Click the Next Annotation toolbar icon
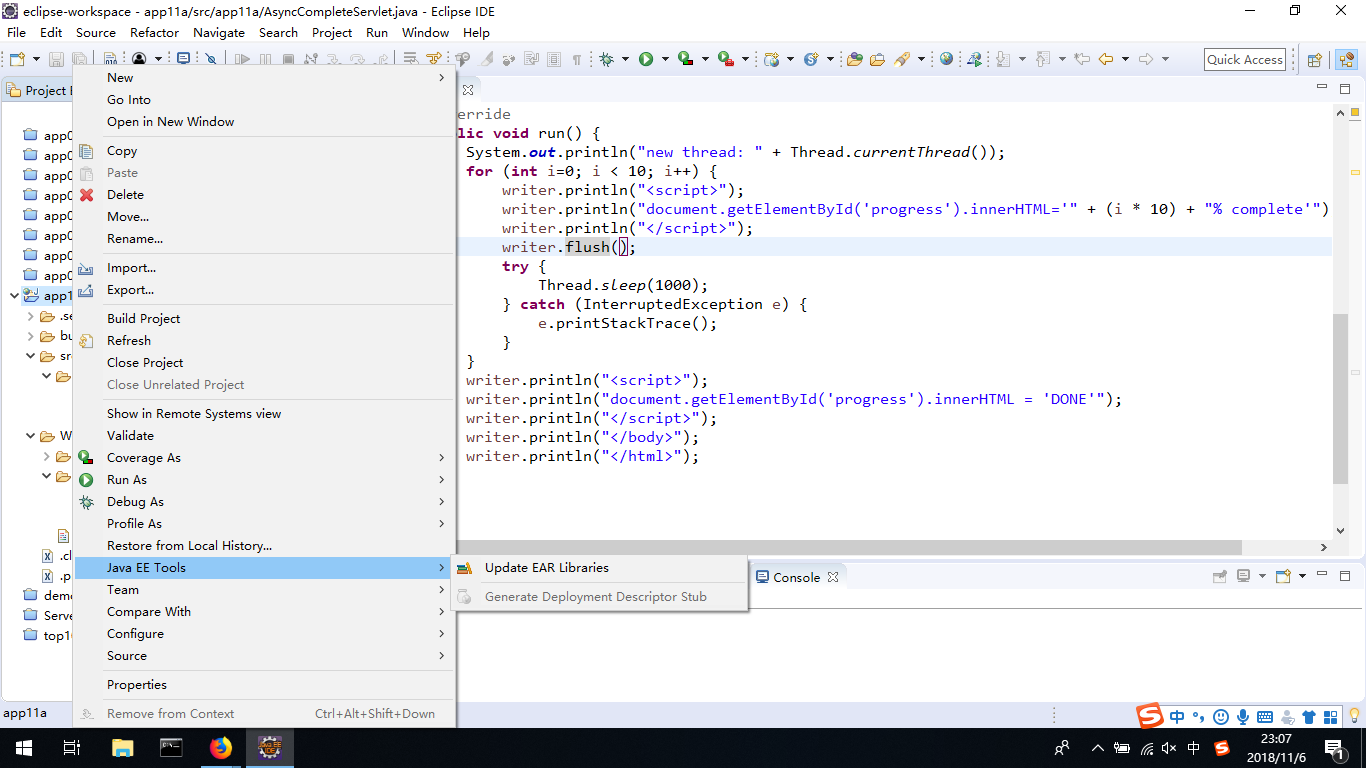This screenshot has height=768, width=1366. [x=1003, y=59]
